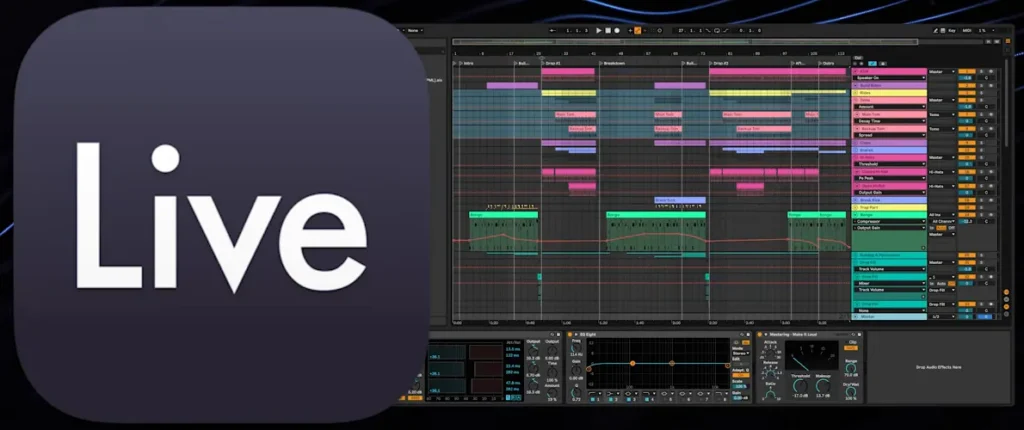Viewport: 1024px width, 430px height.
Task: Toggle Adaptive Q in EQ Eight
Action: [x=741, y=374]
